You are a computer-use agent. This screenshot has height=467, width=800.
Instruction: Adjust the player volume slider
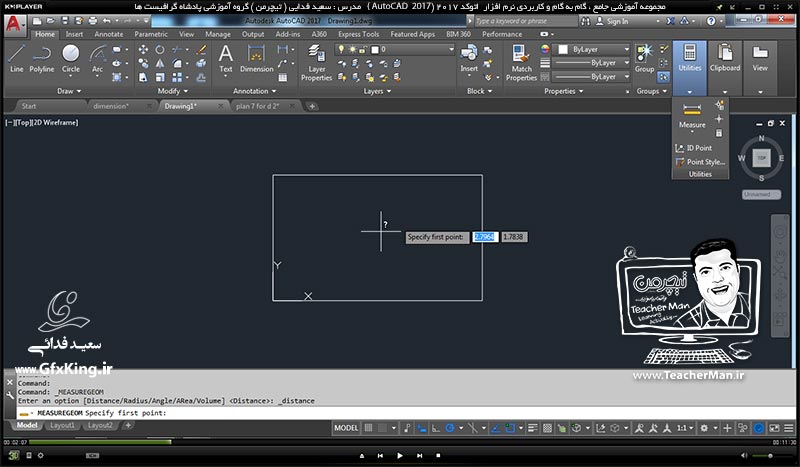tap(769, 455)
